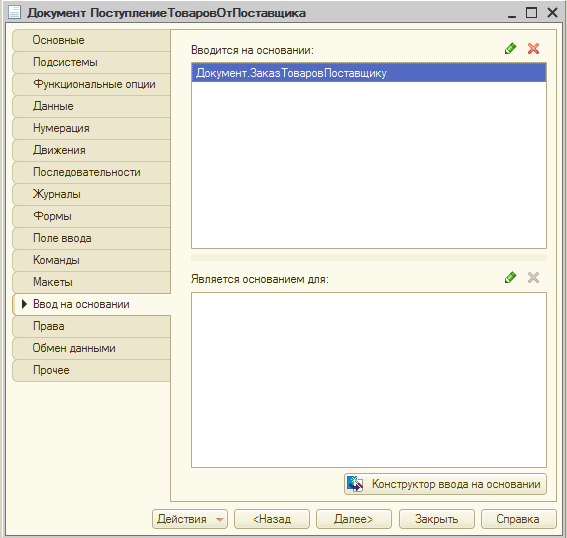Open the Действия dropdown menu
The width and height of the screenshot is (567, 538).
point(190,519)
